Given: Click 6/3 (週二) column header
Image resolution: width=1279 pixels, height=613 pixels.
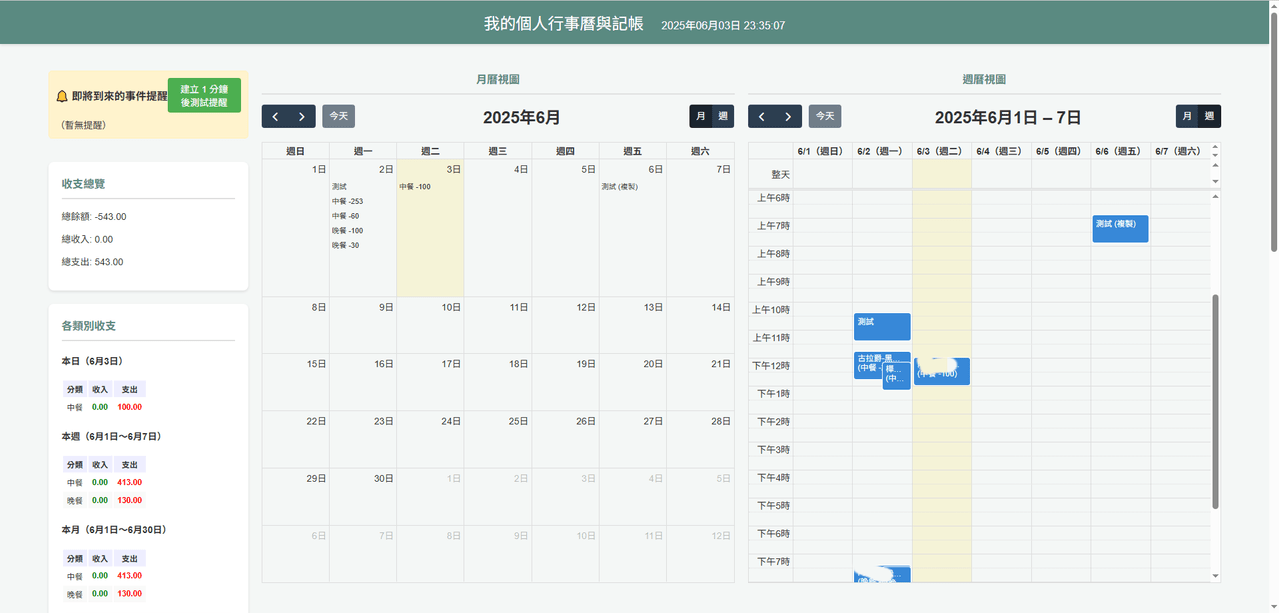Looking at the screenshot, I should 941,151.
